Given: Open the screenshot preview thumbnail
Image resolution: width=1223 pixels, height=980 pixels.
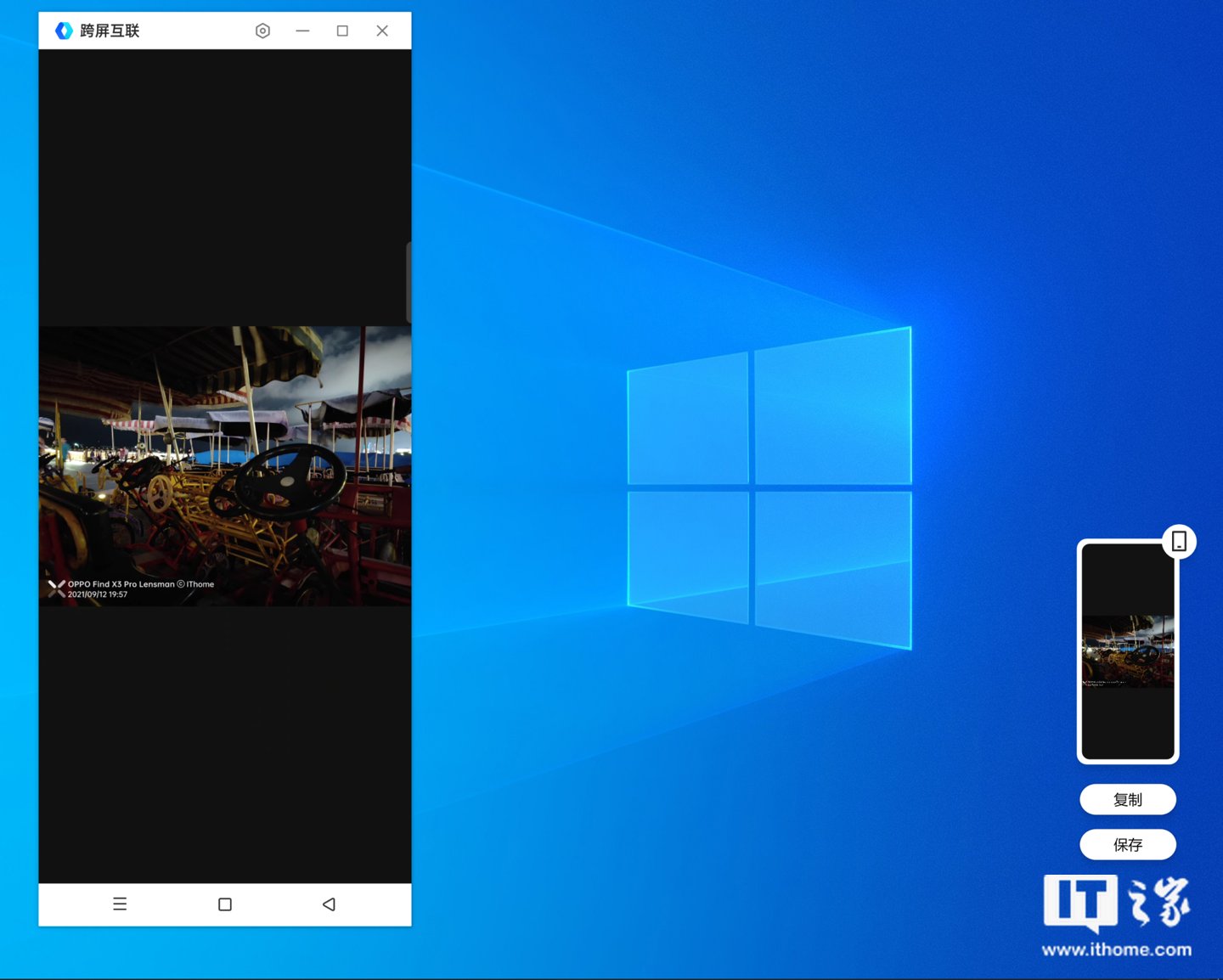Looking at the screenshot, I should 1128,651.
